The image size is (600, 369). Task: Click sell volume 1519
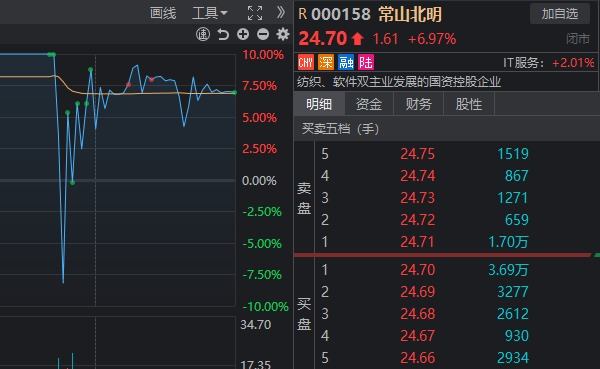(x=513, y=154)
